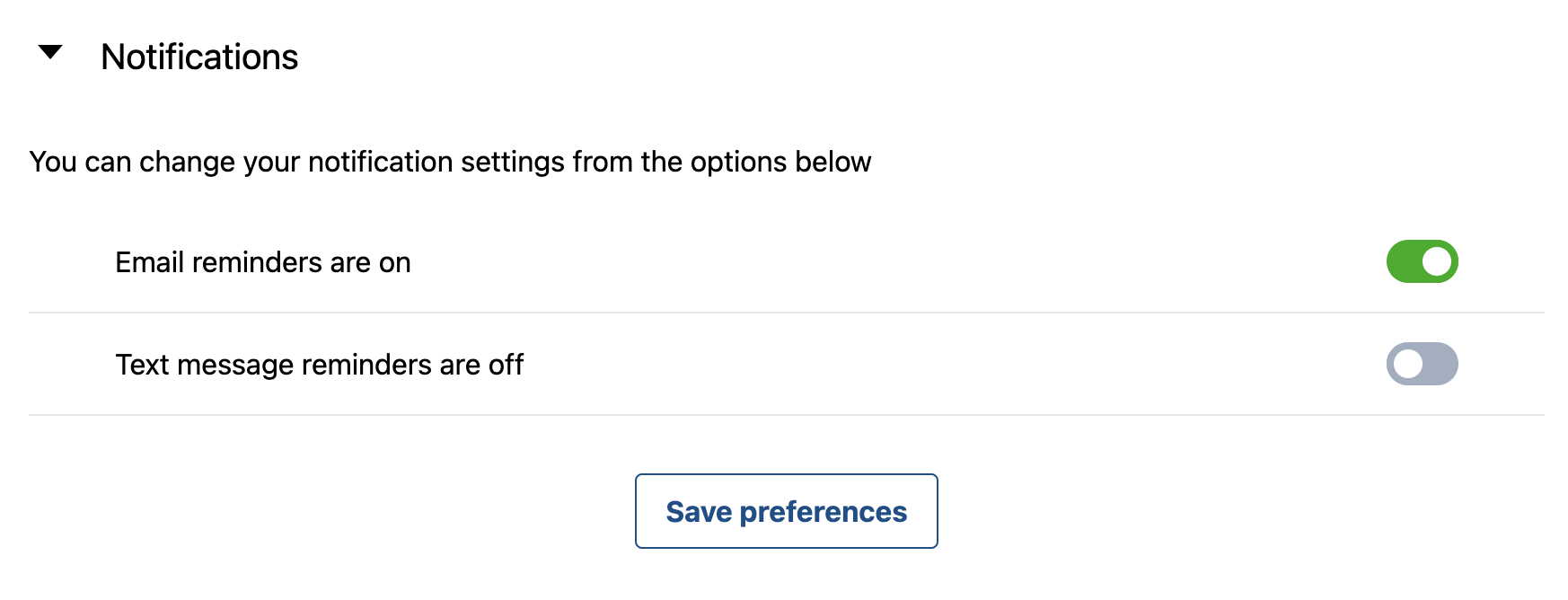Click the downward-pointing triangle icon at the top

coord(50,53)
